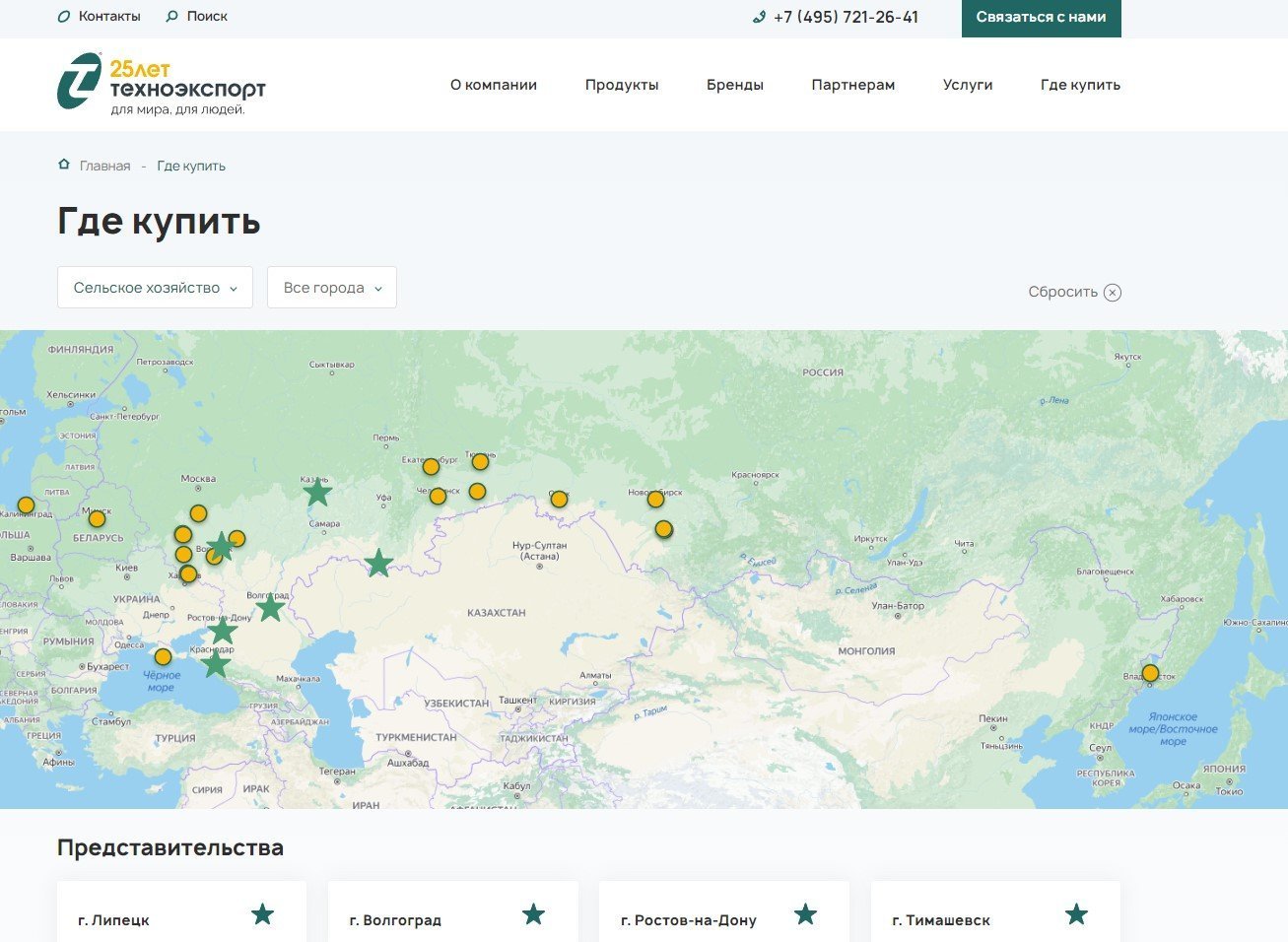Open the Продукты menu item
The height and width of the screenshot is (942, 1288).
point(621,85)
